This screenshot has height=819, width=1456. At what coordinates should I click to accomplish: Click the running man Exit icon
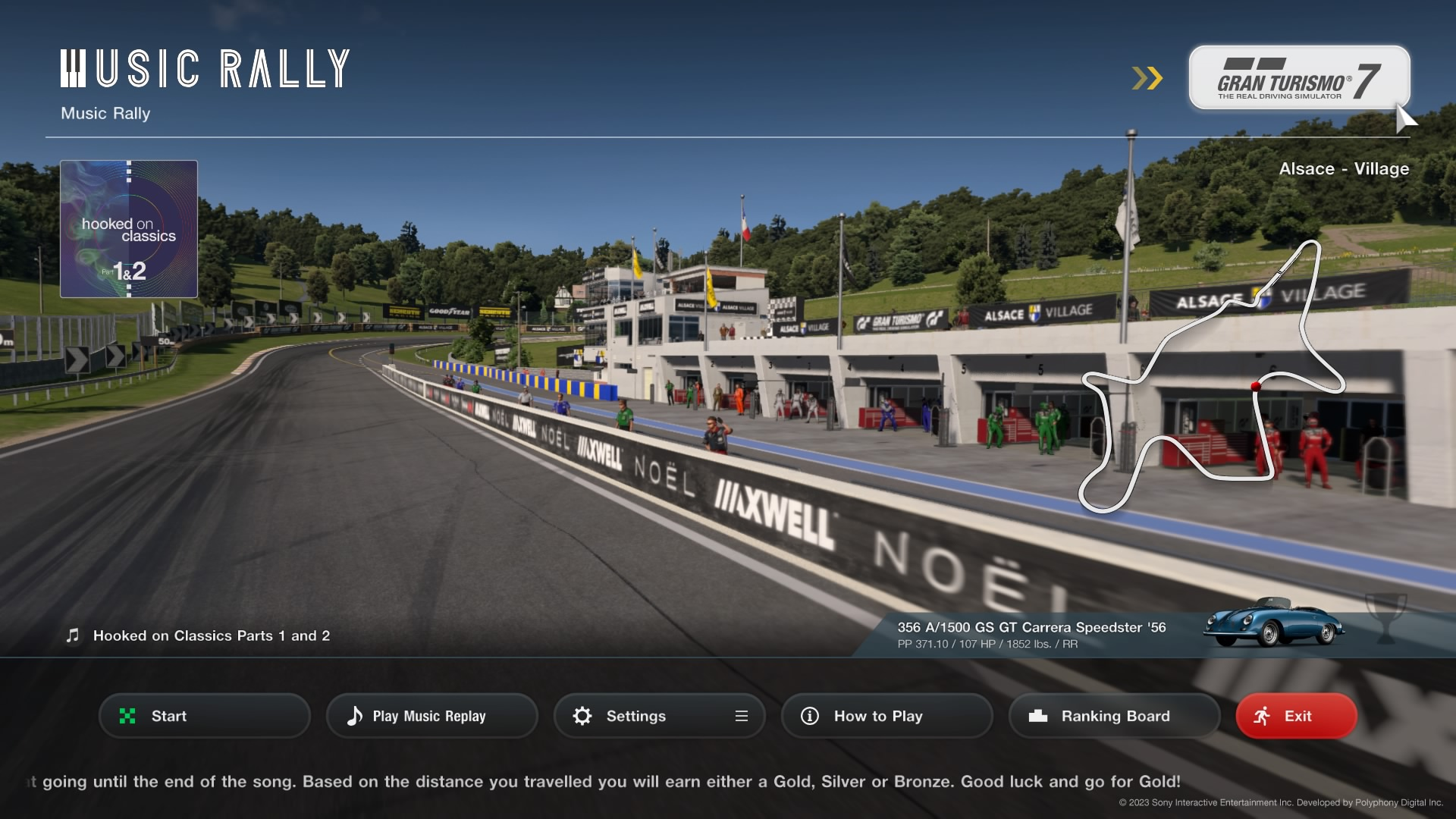(1262, 716)
